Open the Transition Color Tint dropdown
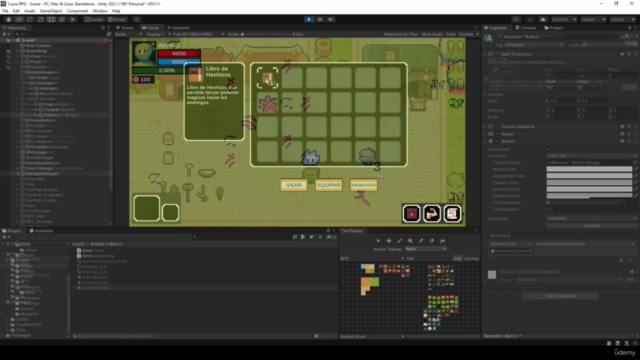Screen dimensions: 640x360 coord(591,156)
